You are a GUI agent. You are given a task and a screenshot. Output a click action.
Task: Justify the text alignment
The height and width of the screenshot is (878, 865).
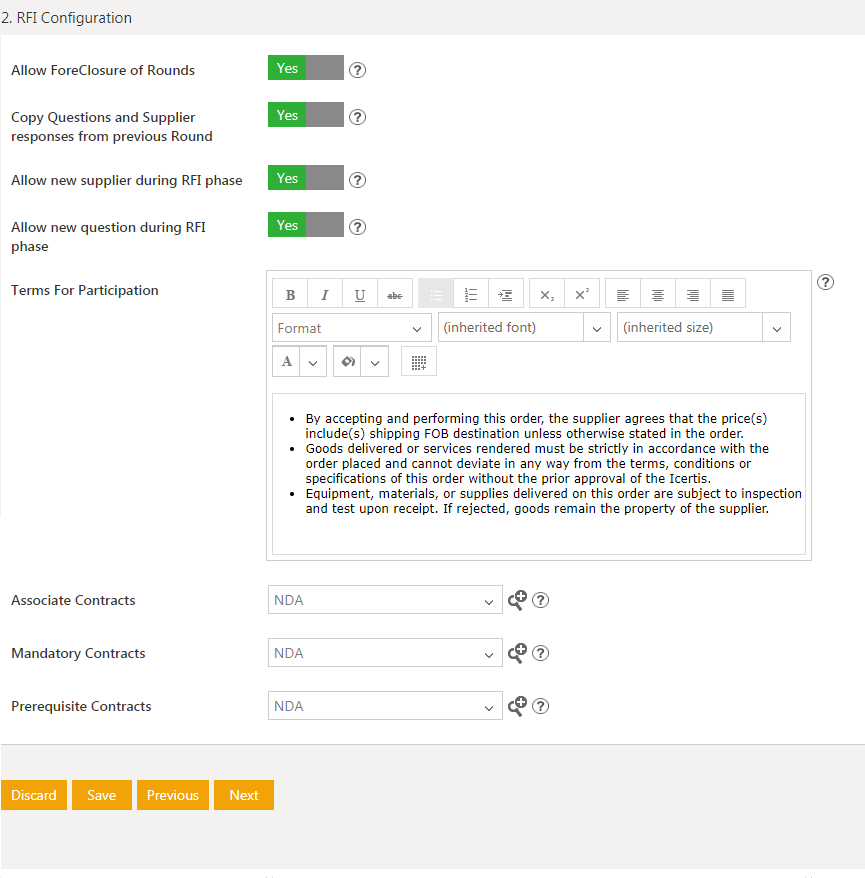(x=728, y=294)
